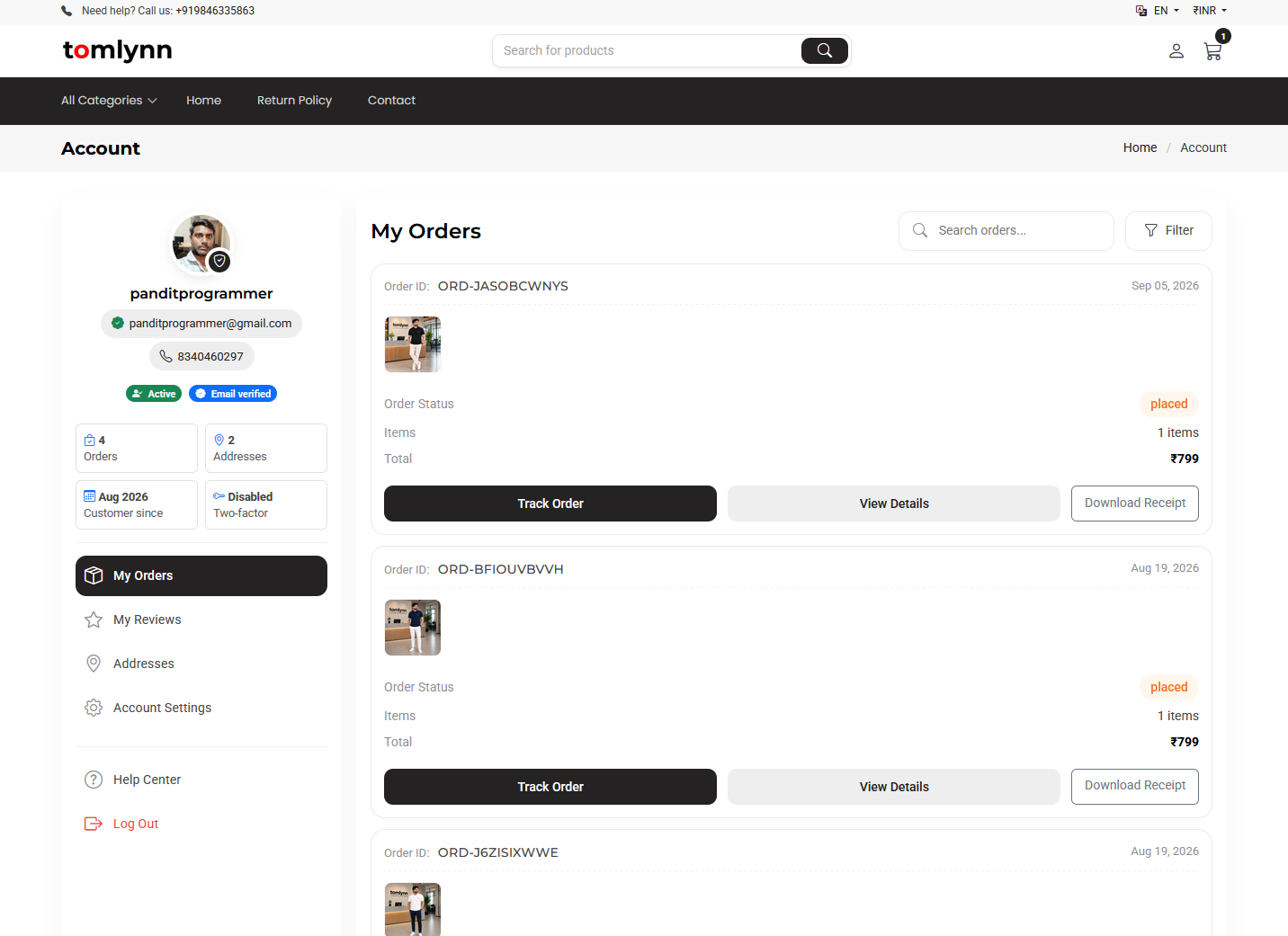The height and width of the screenshot is (936, 1288).
Task: Open the Contact page
Action: click(x=391, y=101)
